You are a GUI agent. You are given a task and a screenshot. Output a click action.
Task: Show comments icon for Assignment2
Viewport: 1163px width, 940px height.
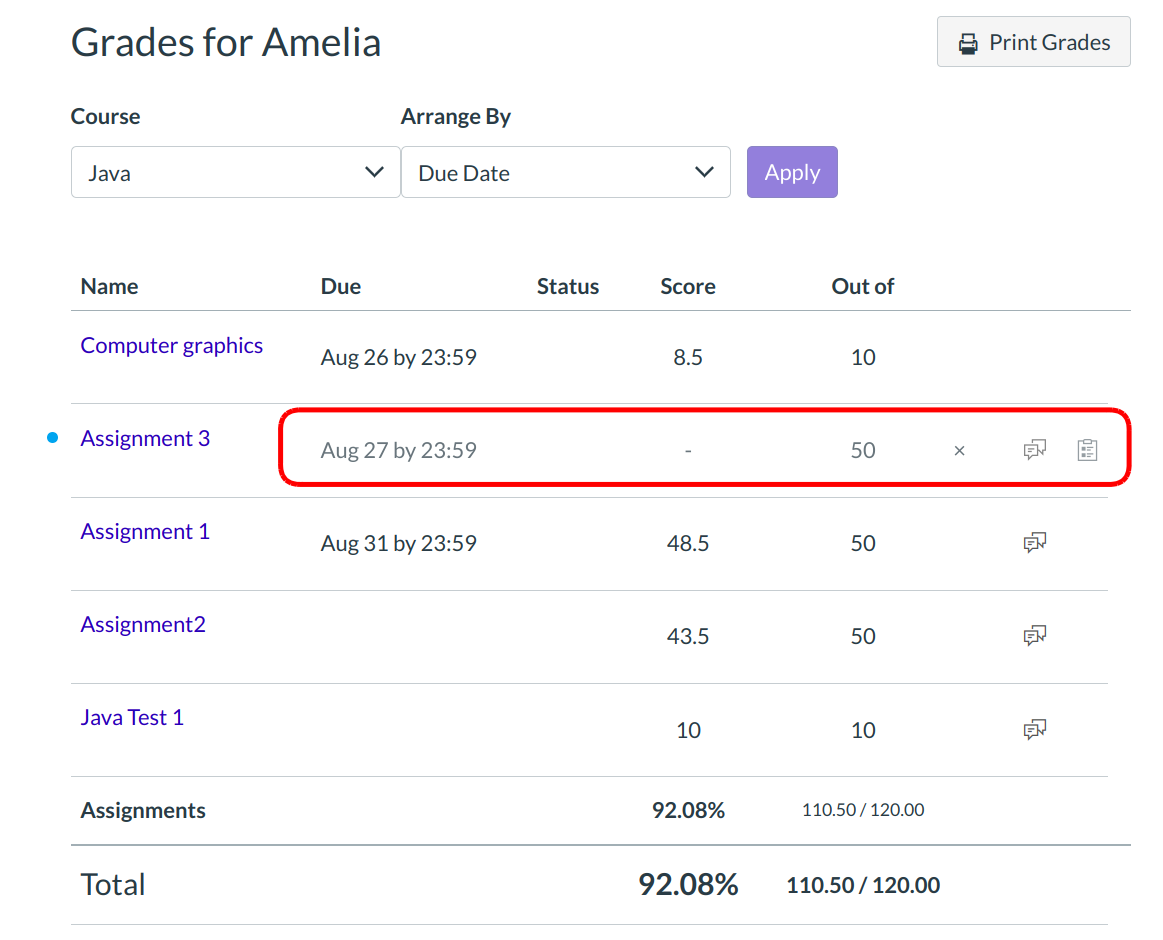(1034, 636)
